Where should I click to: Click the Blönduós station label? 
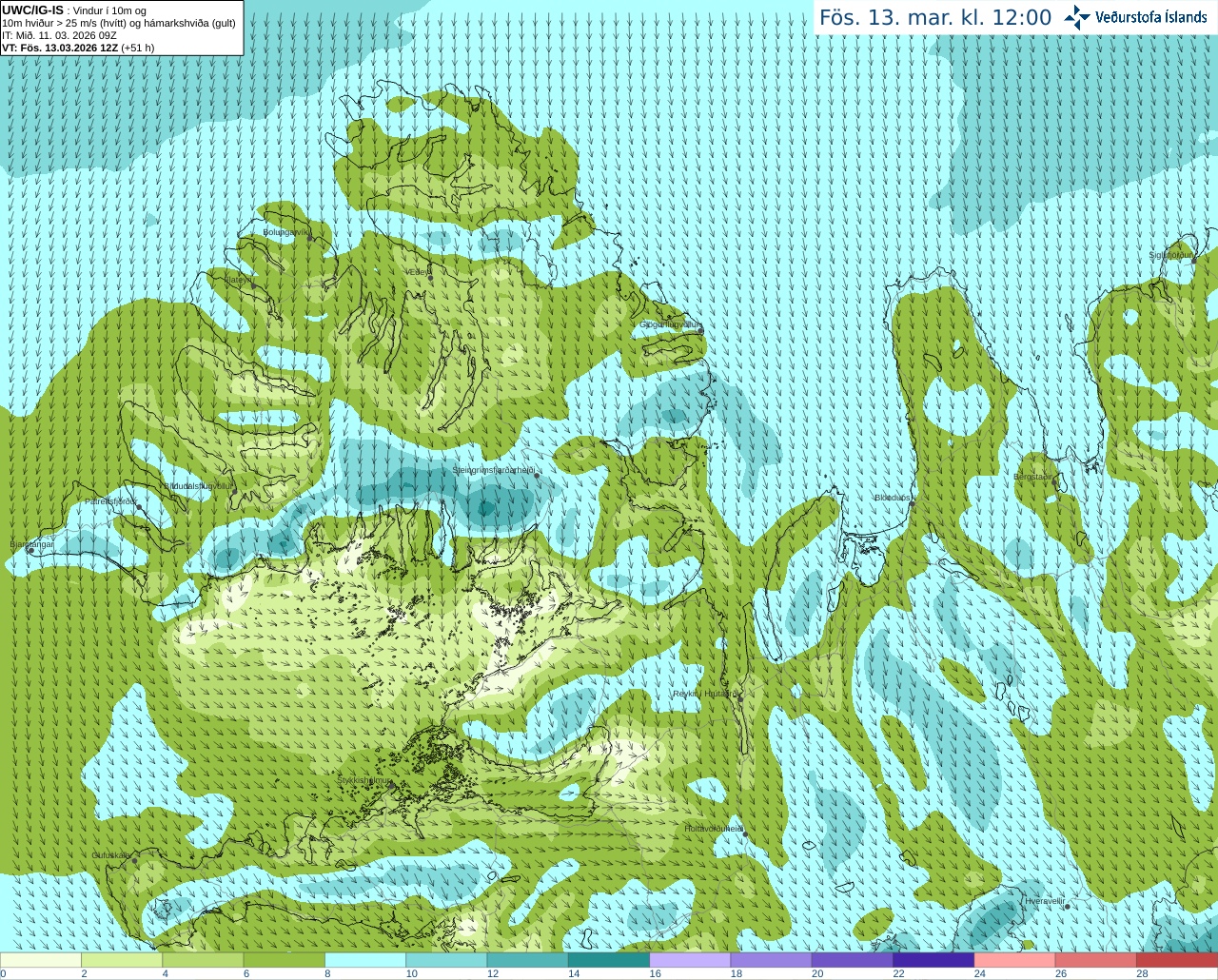point(893,498)
